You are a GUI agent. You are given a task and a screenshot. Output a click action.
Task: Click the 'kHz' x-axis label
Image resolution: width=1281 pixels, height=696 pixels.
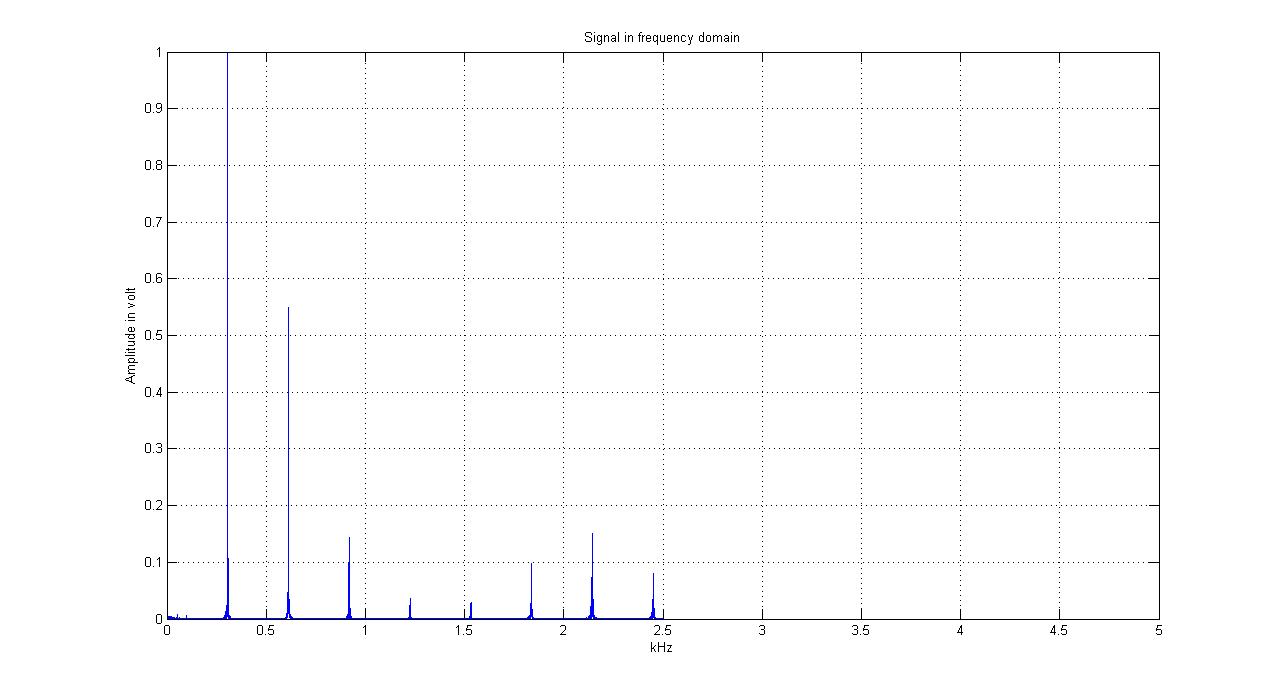point(662,648)
